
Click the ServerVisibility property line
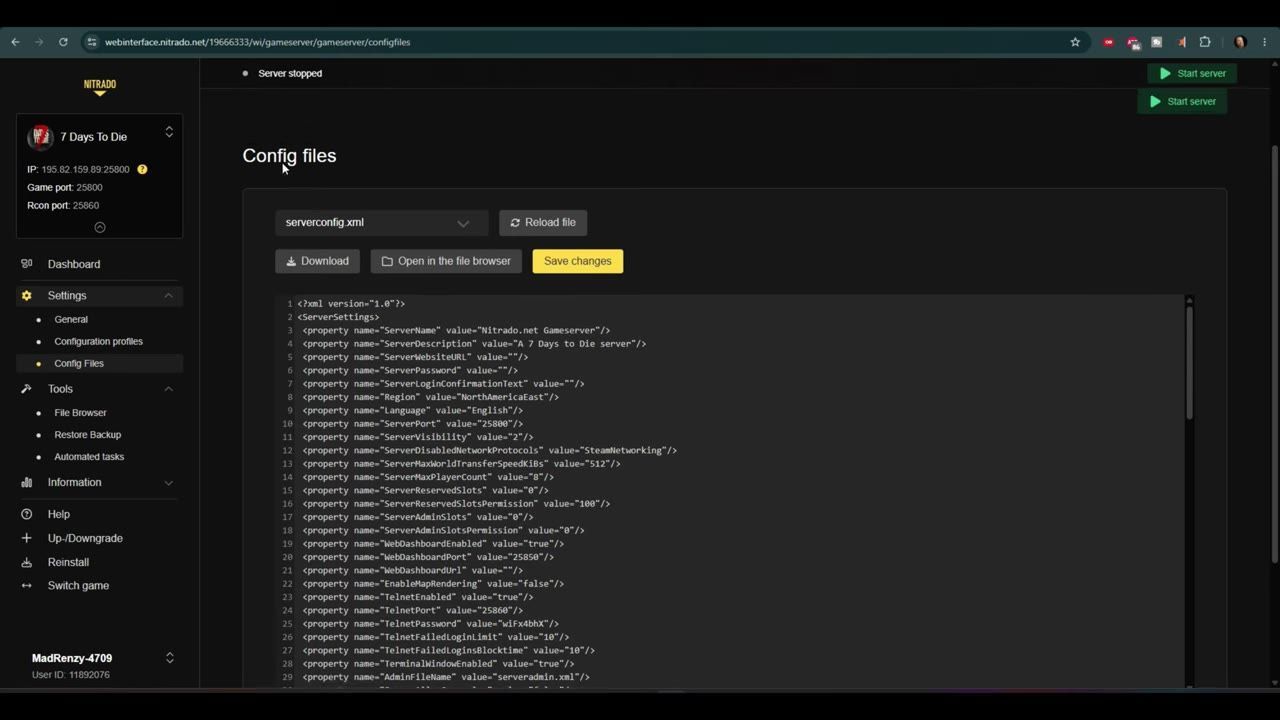[418, 437]
